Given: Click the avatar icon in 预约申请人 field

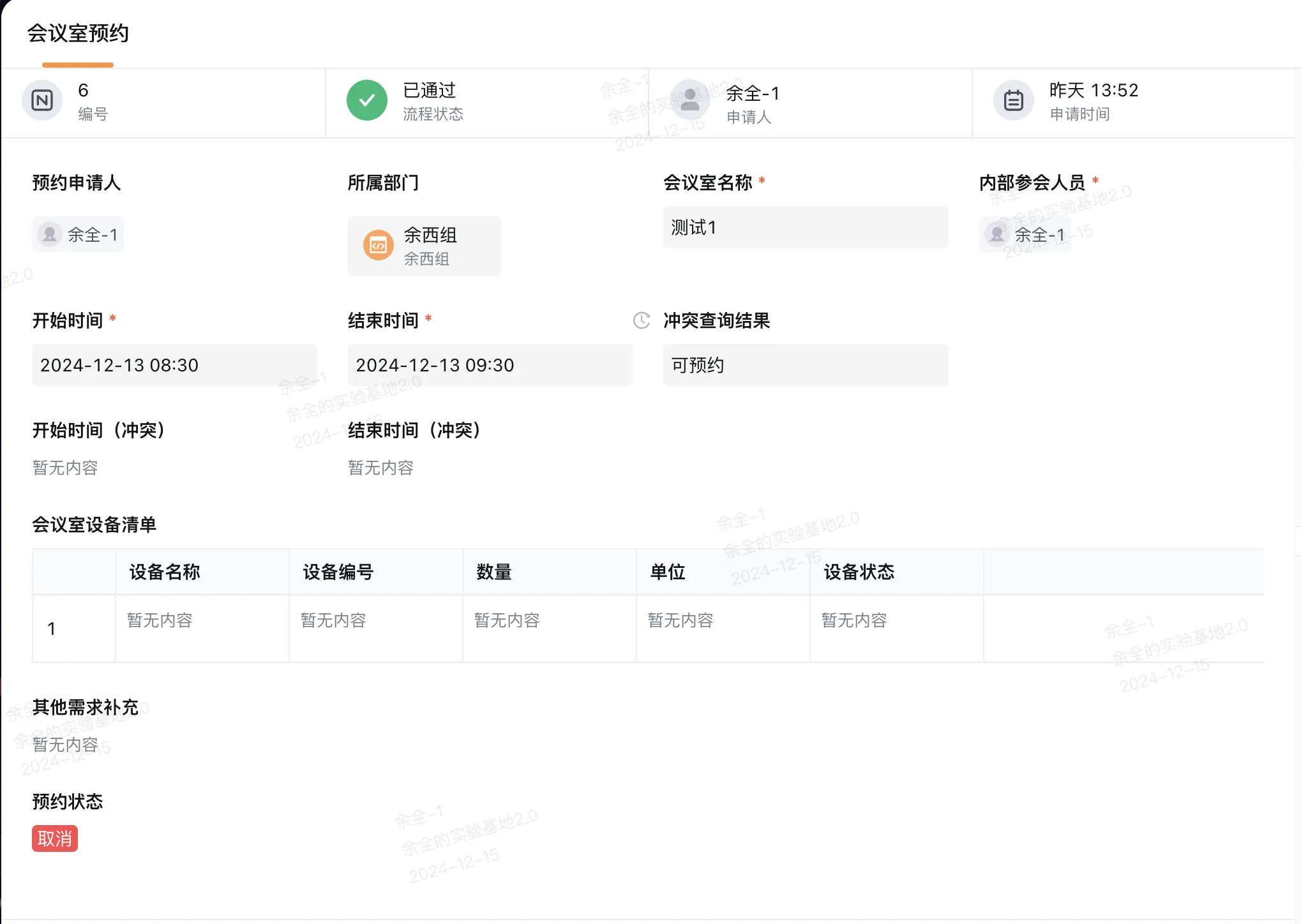Looking at the screenshot, I should [x=49, y=234].
